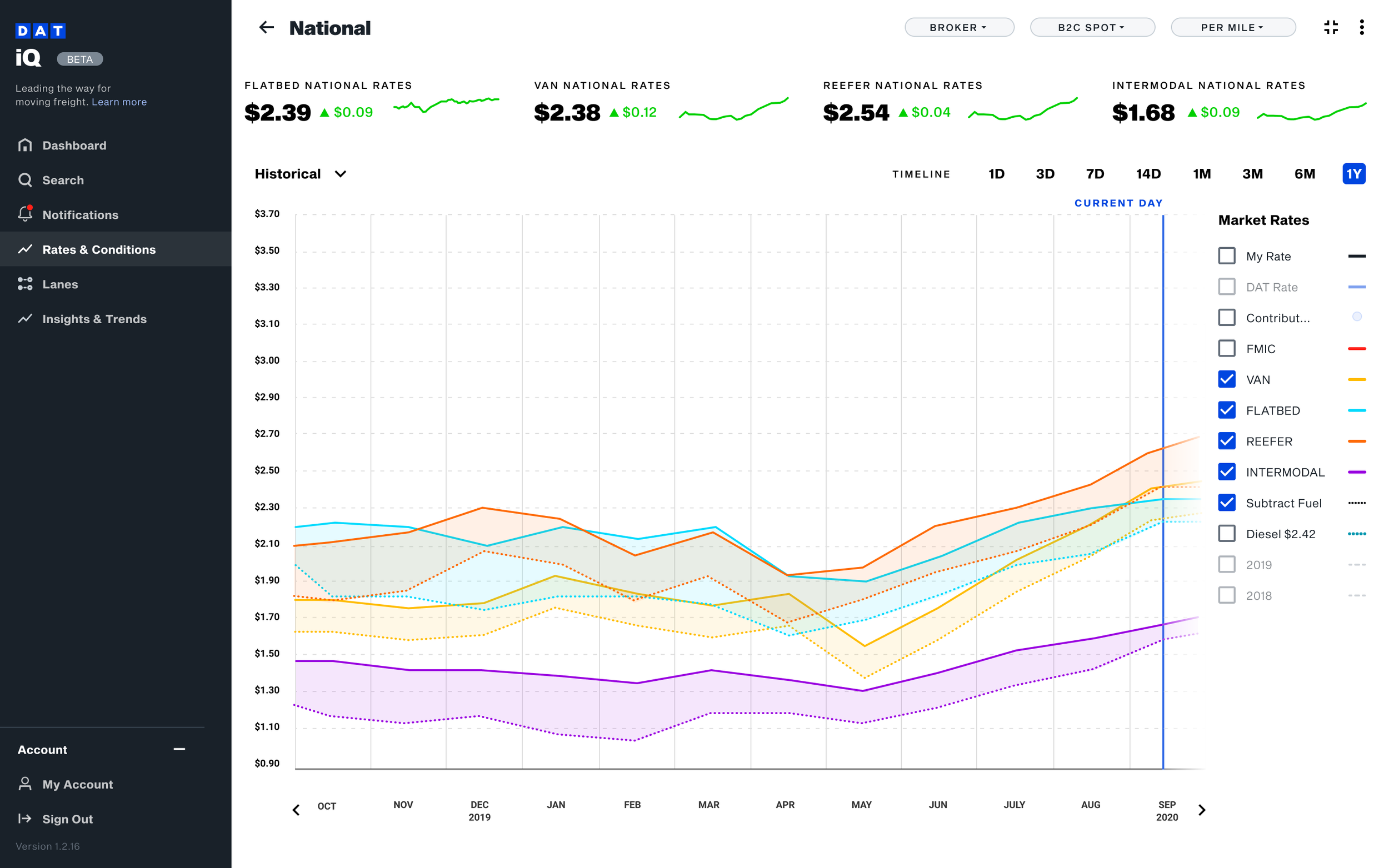Open Notifications from the sidebar
Viewport: 1389px width, 868px height.
(80, 215)
